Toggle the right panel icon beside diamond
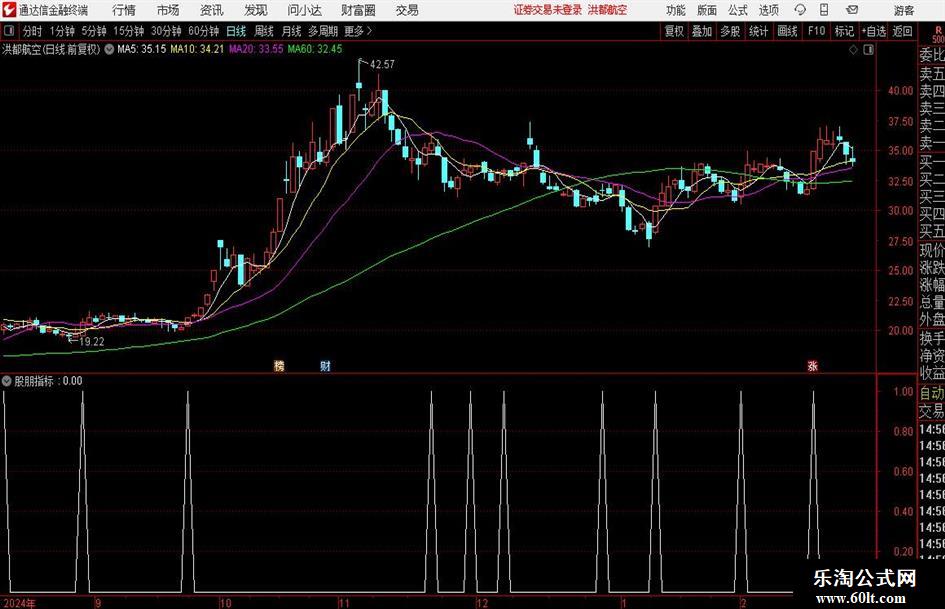The width and height of the screenshot is (945, 609). [868, 50]
